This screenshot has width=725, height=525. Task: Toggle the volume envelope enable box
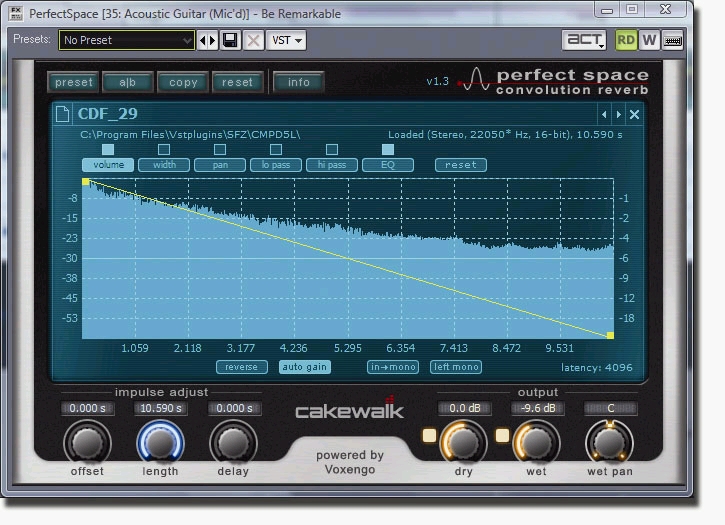point(108,149)
